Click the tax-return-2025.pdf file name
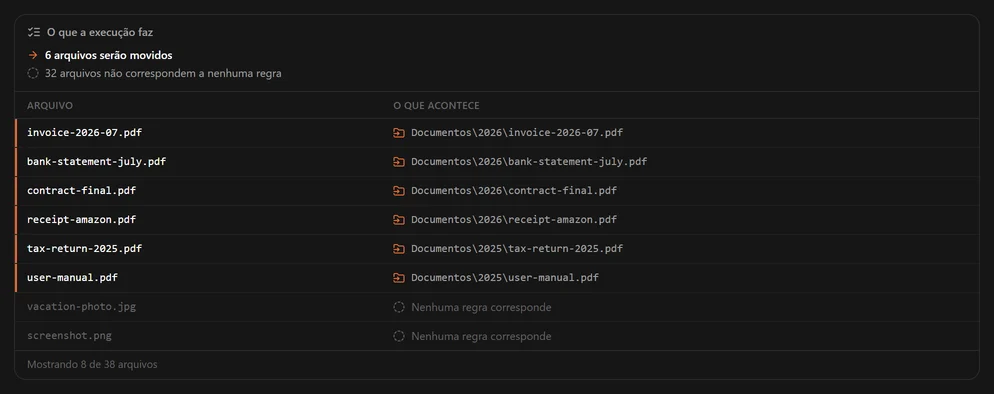 [x=84, y=248]
